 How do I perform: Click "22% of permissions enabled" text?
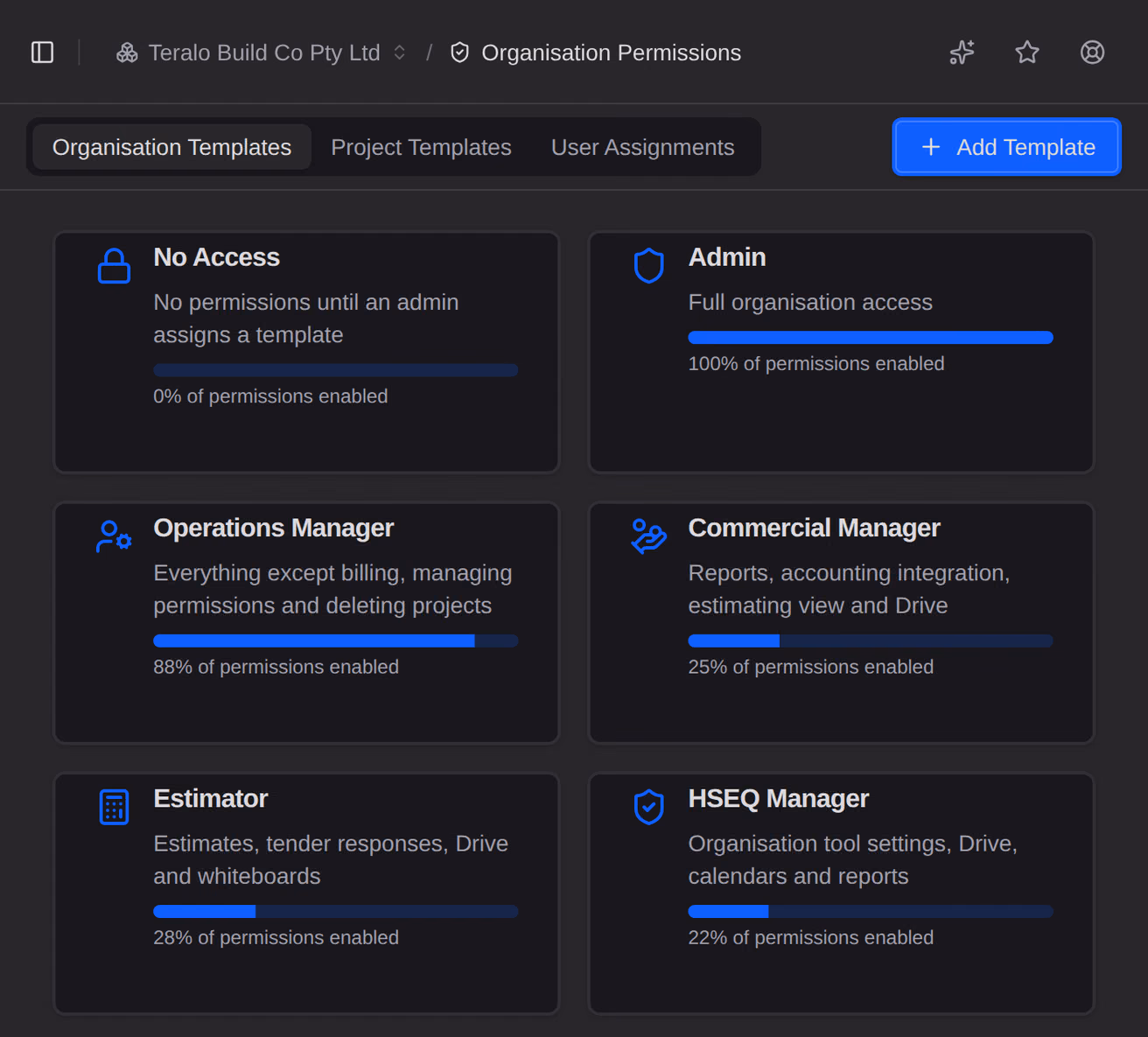(x=810, y=937)
